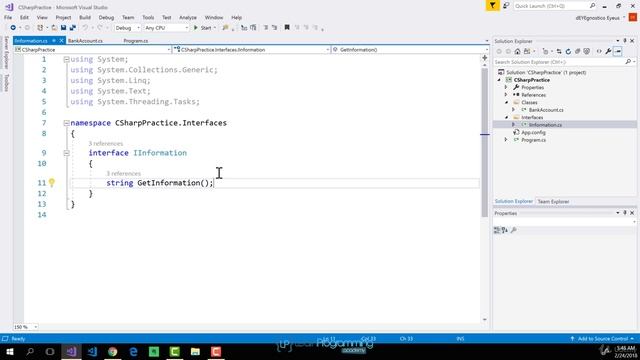Click the Open File toolbar icon

tap(54, 28)
